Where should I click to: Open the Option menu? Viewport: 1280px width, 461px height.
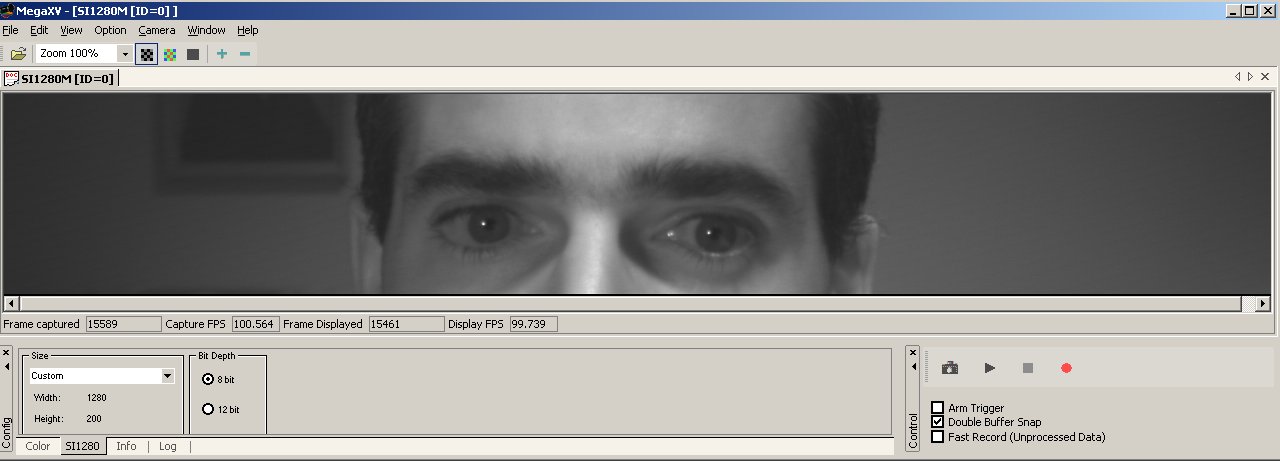(111, 30)
